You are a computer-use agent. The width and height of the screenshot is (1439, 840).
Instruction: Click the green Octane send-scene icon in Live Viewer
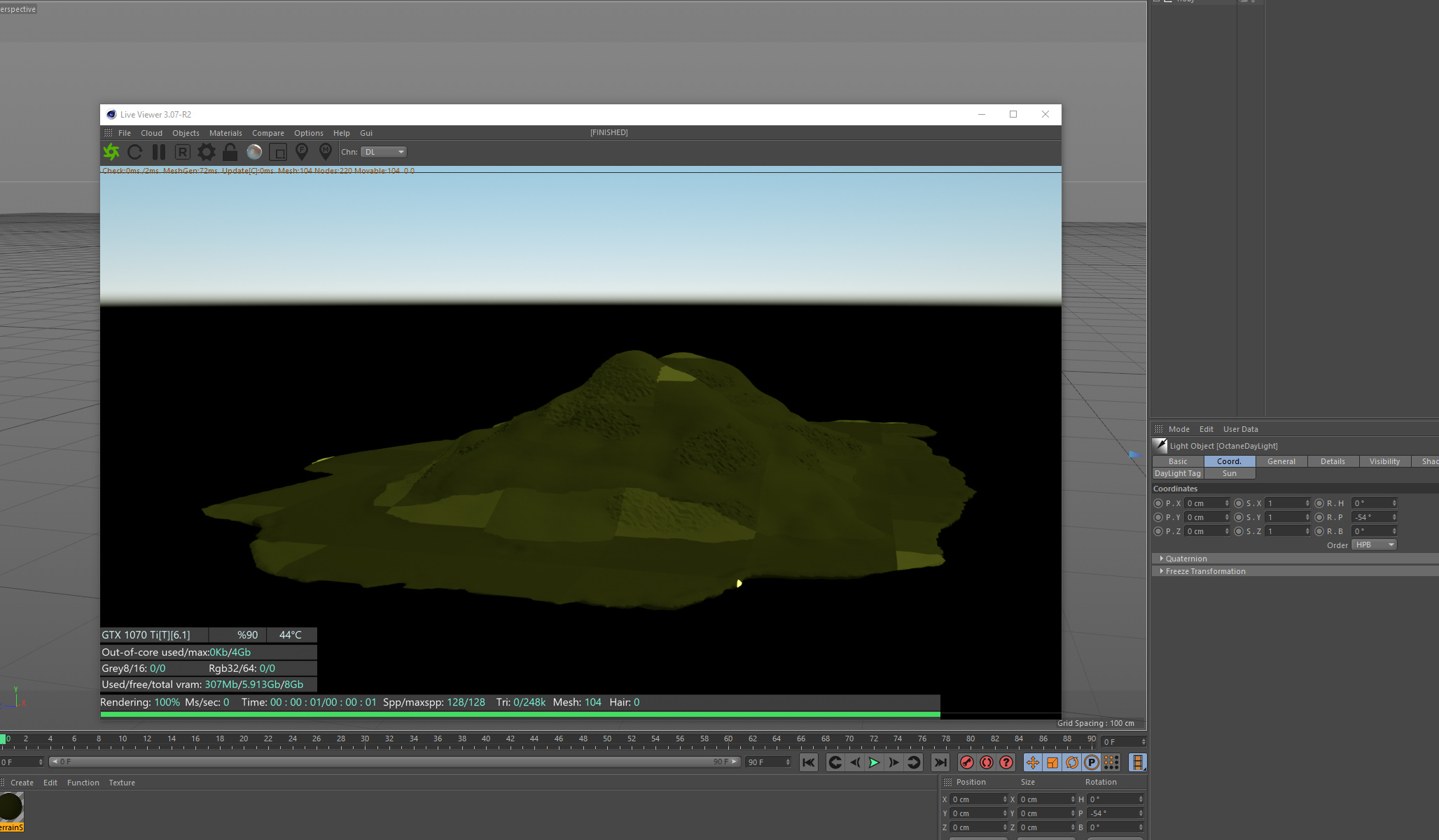(x=111, y=152)
